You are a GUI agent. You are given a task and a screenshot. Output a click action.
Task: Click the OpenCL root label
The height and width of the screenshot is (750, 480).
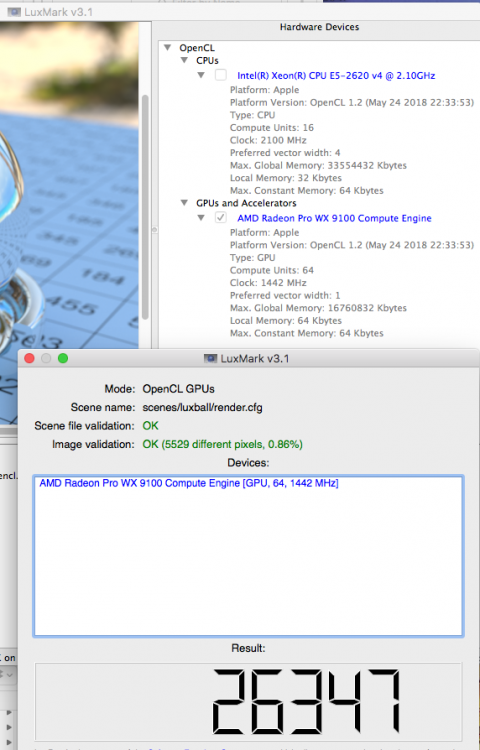coord(197,48)
